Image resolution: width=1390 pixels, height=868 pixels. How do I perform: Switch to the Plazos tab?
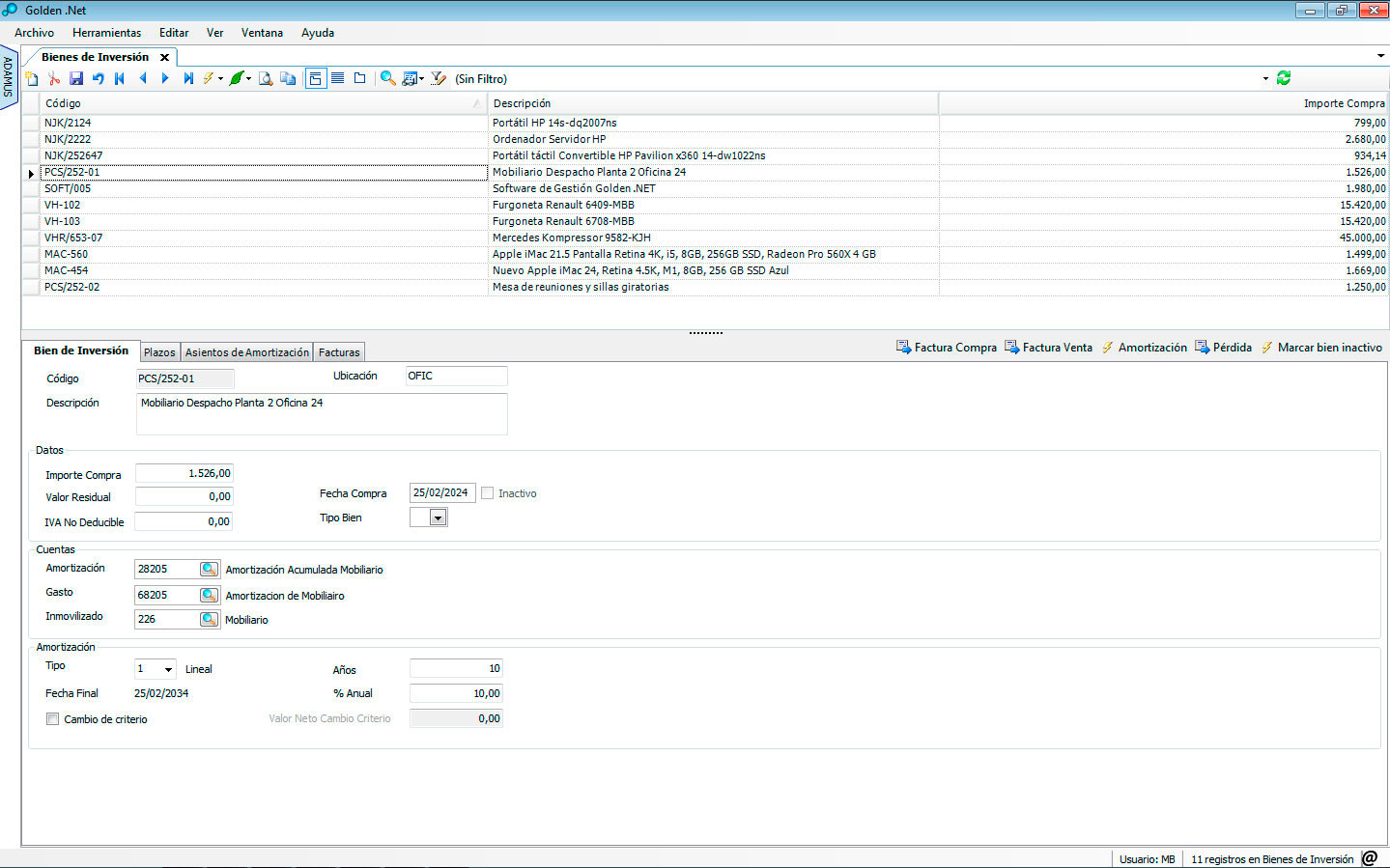159,352
